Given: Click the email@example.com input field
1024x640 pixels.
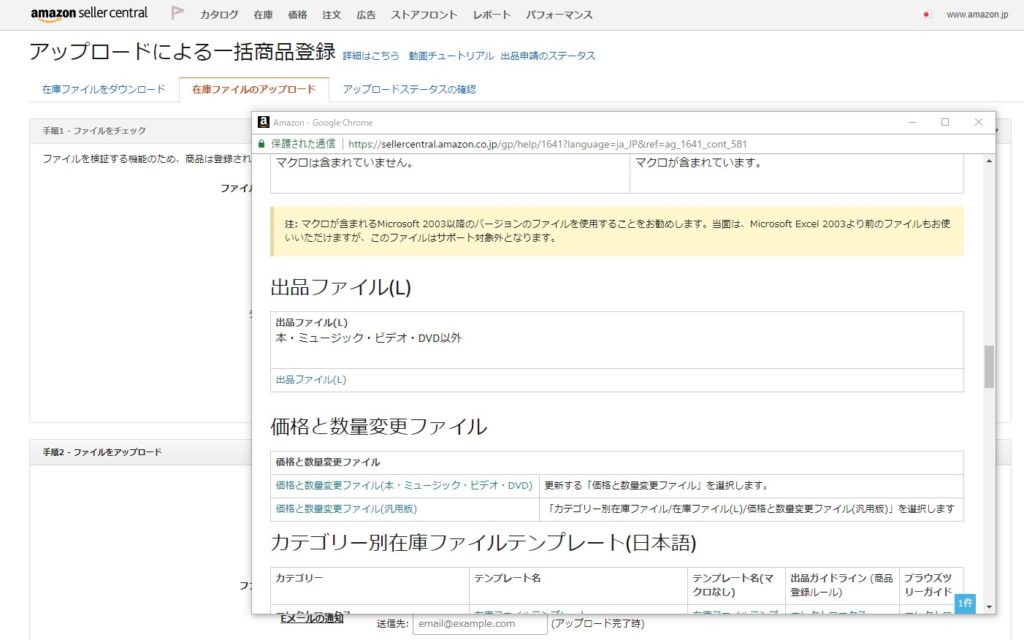Looking at the screenshot, I should (x=480, y=624).
